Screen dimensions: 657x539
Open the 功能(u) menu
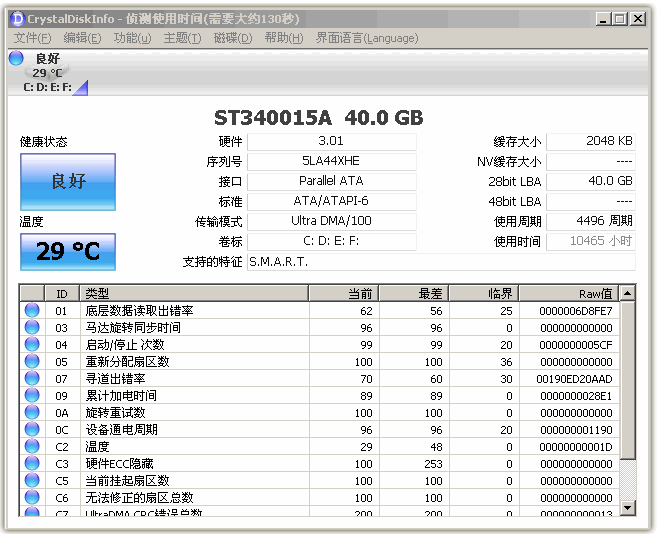pyautogui.click(x=132, y=38)
